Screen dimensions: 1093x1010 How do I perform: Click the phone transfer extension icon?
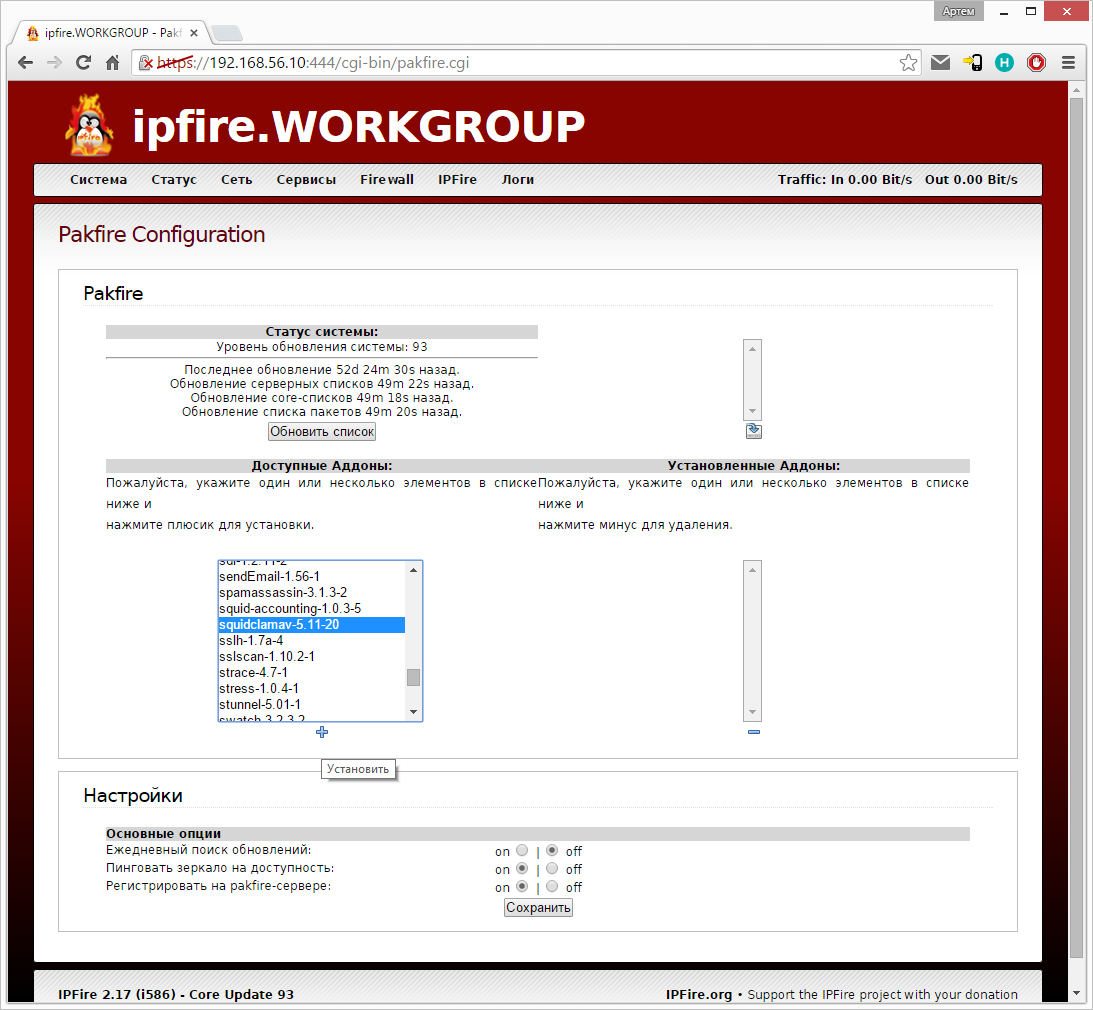[x=972, y=63]
